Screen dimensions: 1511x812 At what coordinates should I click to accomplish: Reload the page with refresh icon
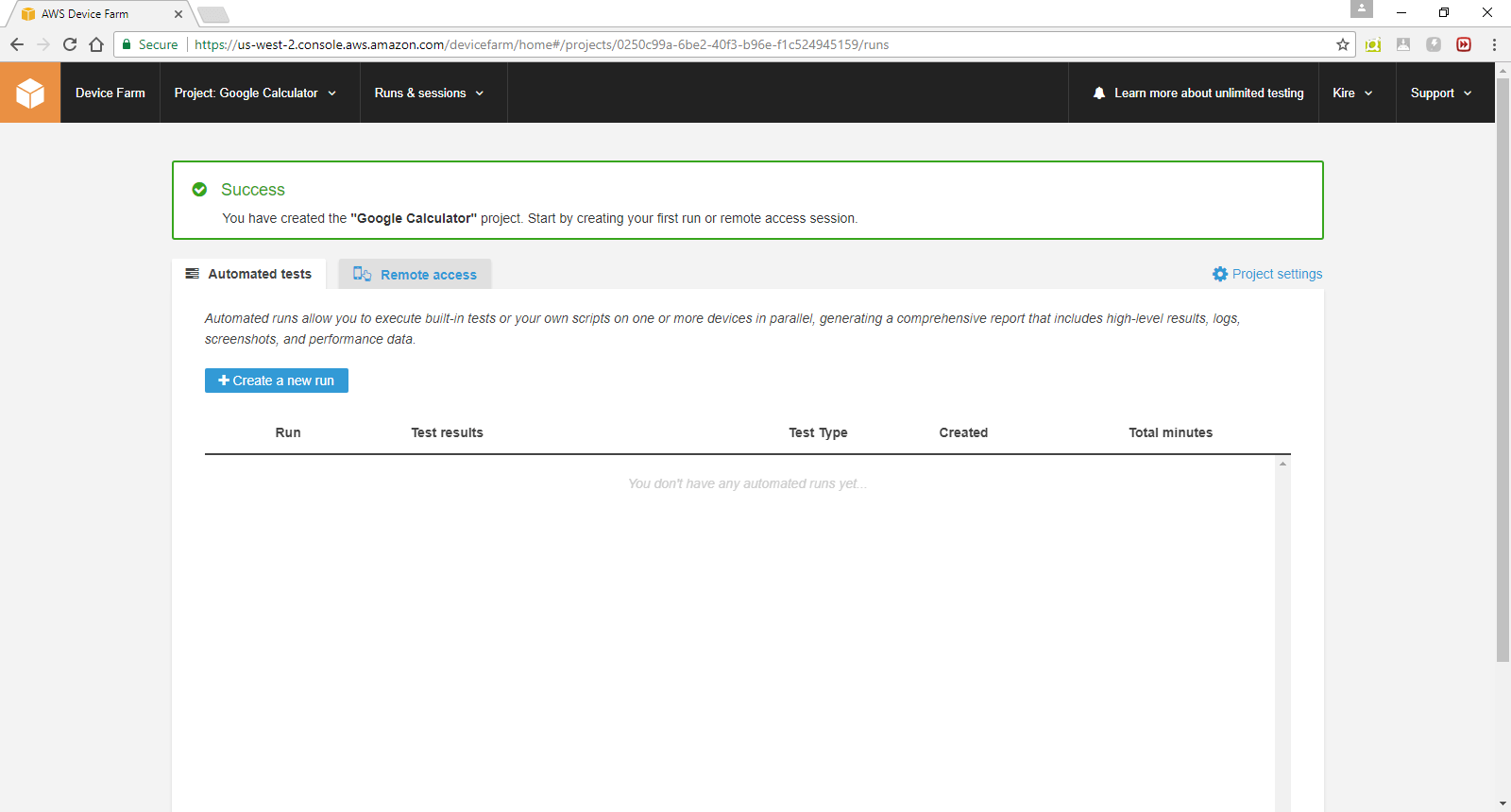[70, 44]
